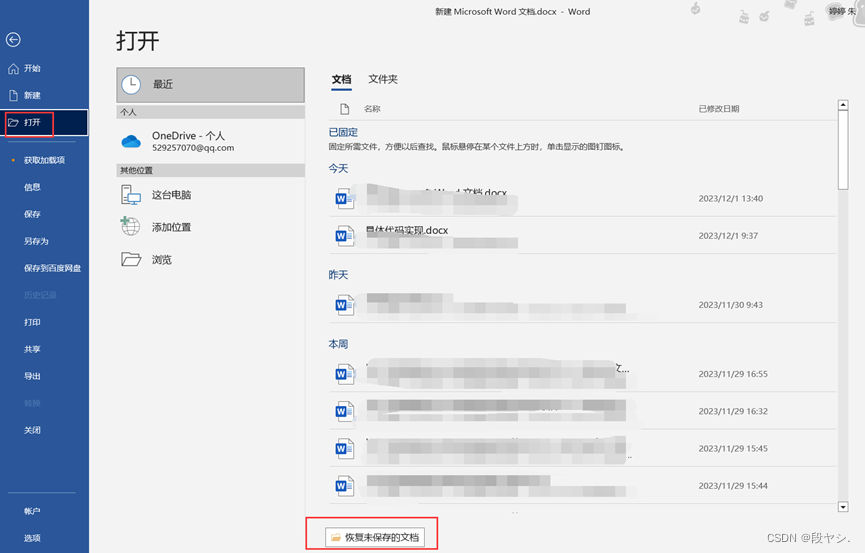Click the scrollbar down arrow
This screenshot has width=865, height=553.
843,507
